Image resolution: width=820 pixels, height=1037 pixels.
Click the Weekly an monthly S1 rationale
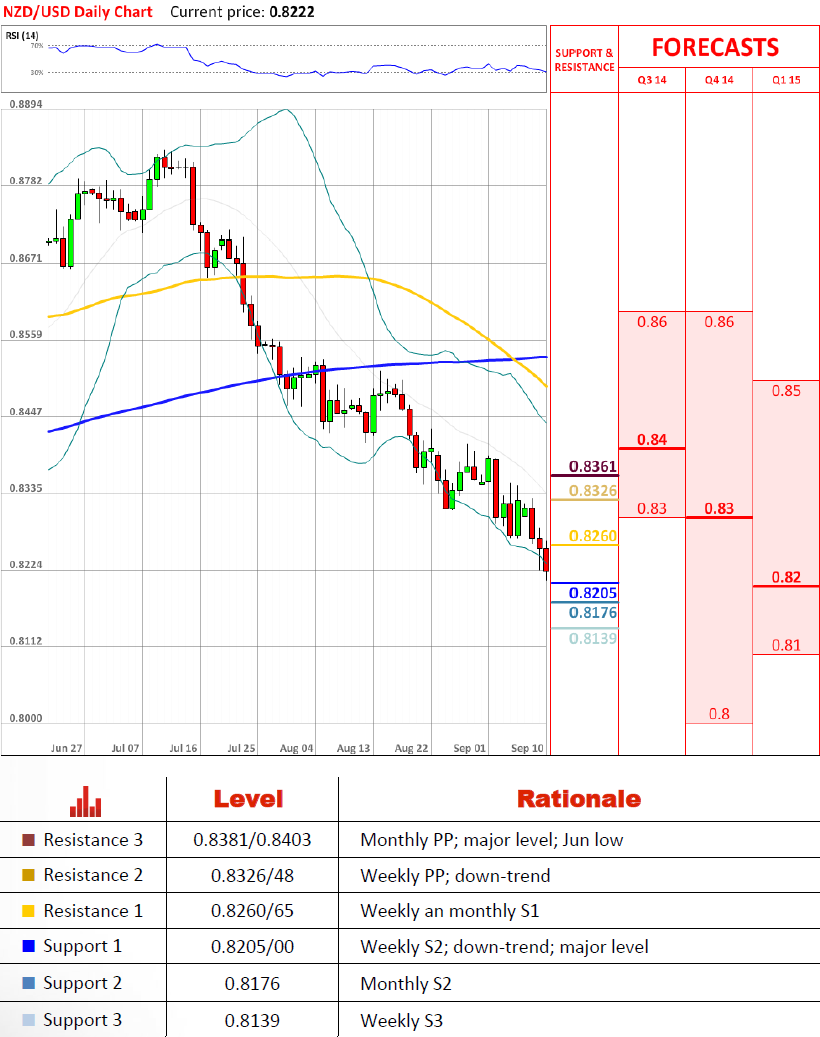point(450,911)
